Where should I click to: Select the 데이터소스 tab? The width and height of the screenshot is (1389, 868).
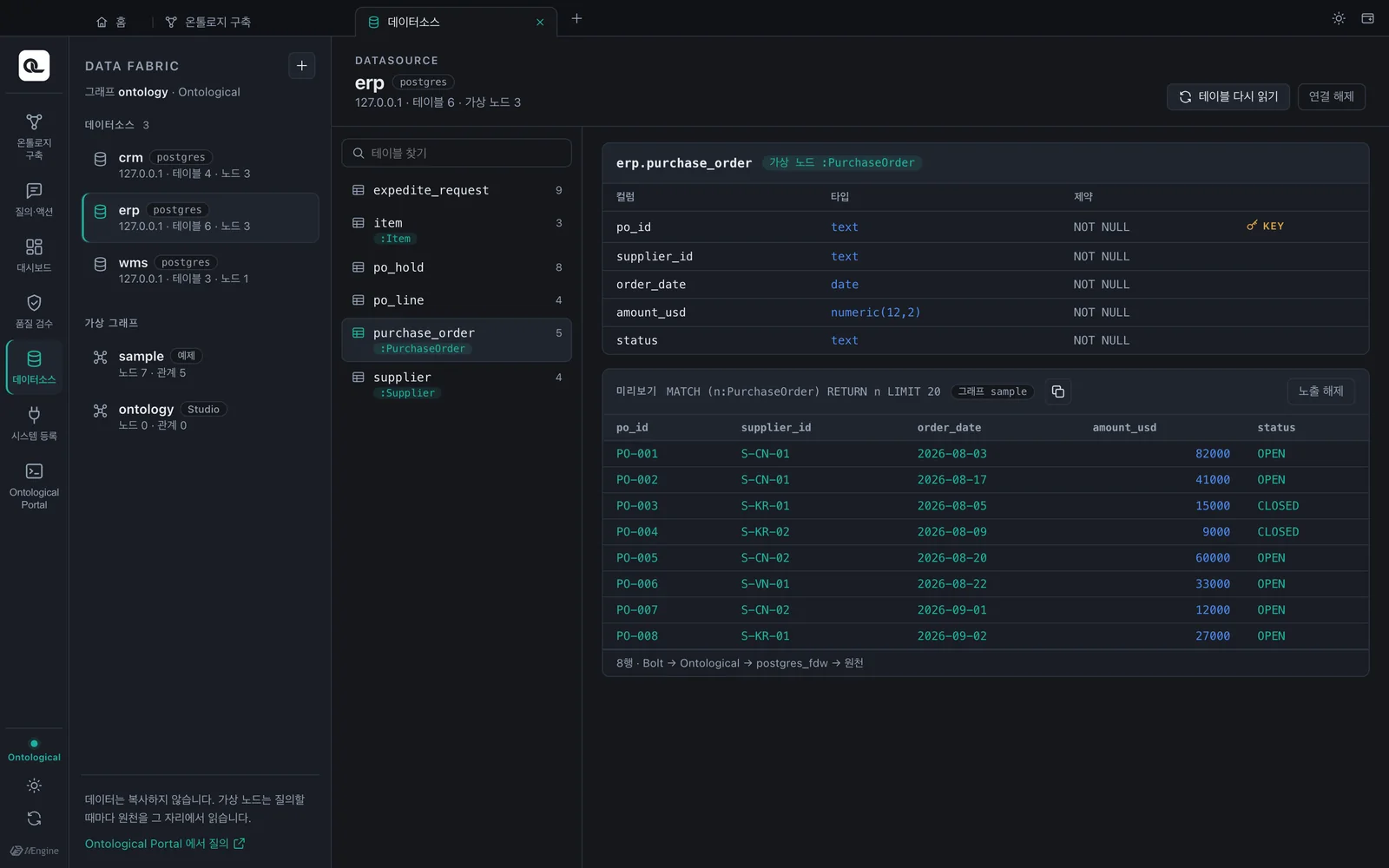(x=456, y=22)
